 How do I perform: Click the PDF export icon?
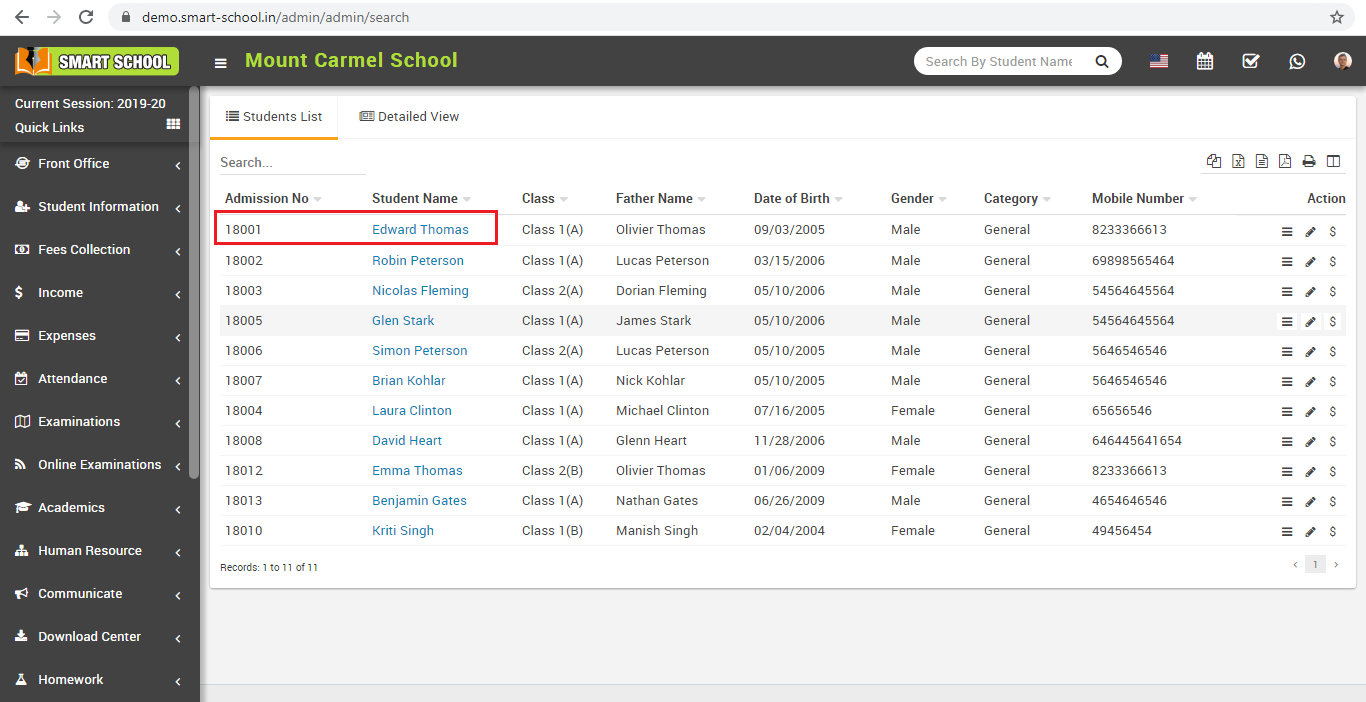(1285, 161)
